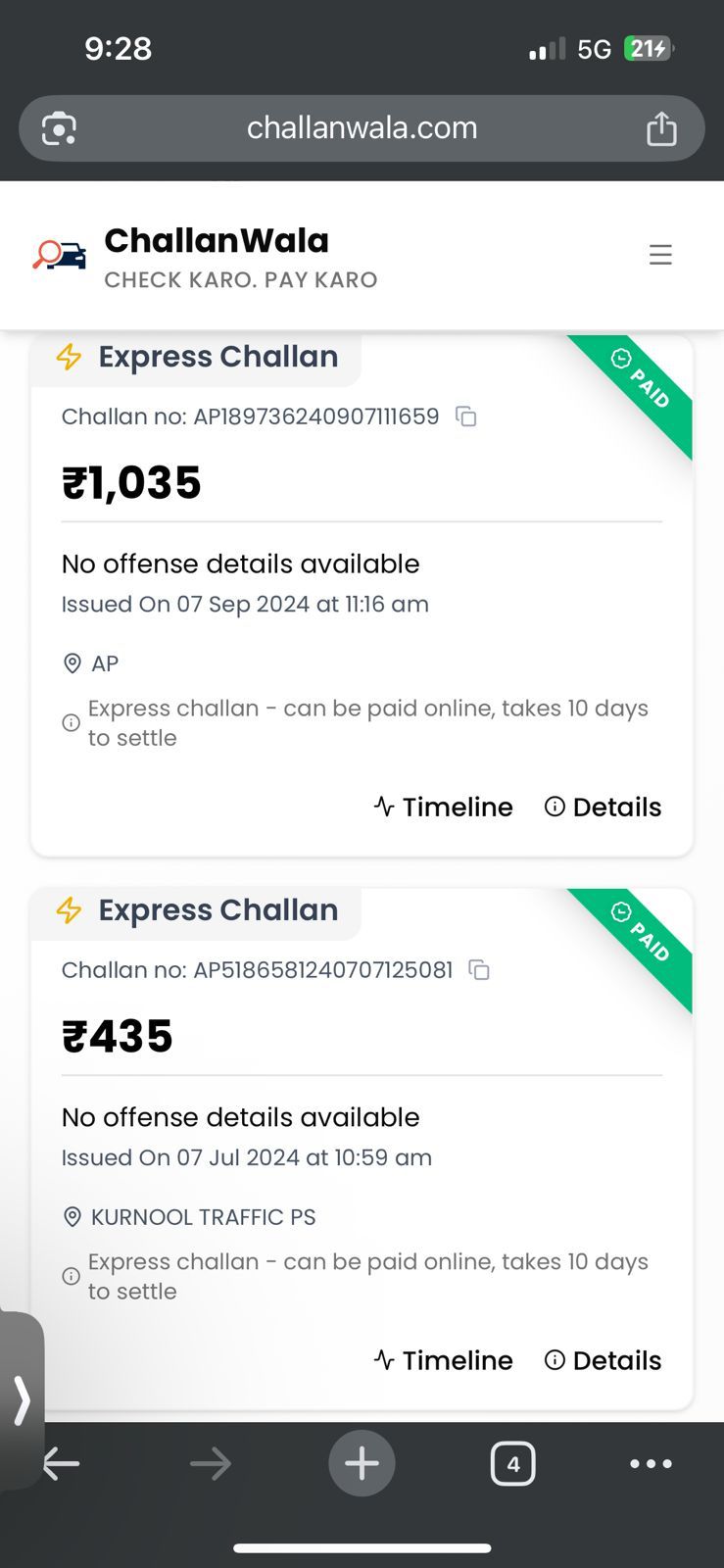The image size is (724, 1568).
Task: Go back using the browser back arrow
Action: (x=61, y=1463)
